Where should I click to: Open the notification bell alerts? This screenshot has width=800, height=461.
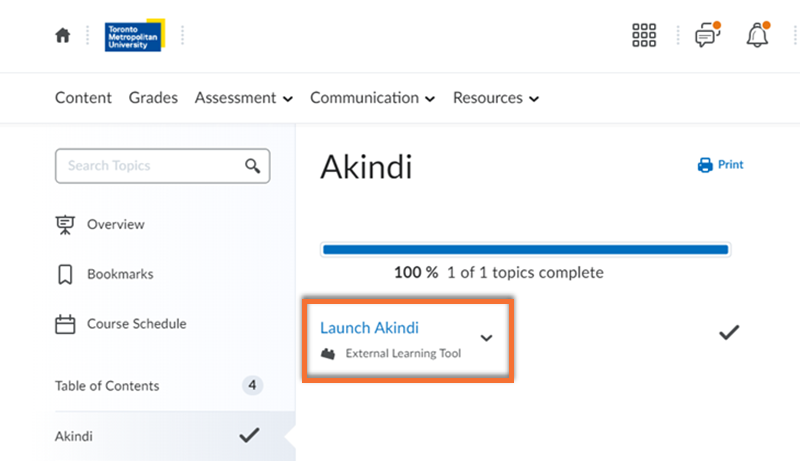pyautogui.click(x=758, y=36)
